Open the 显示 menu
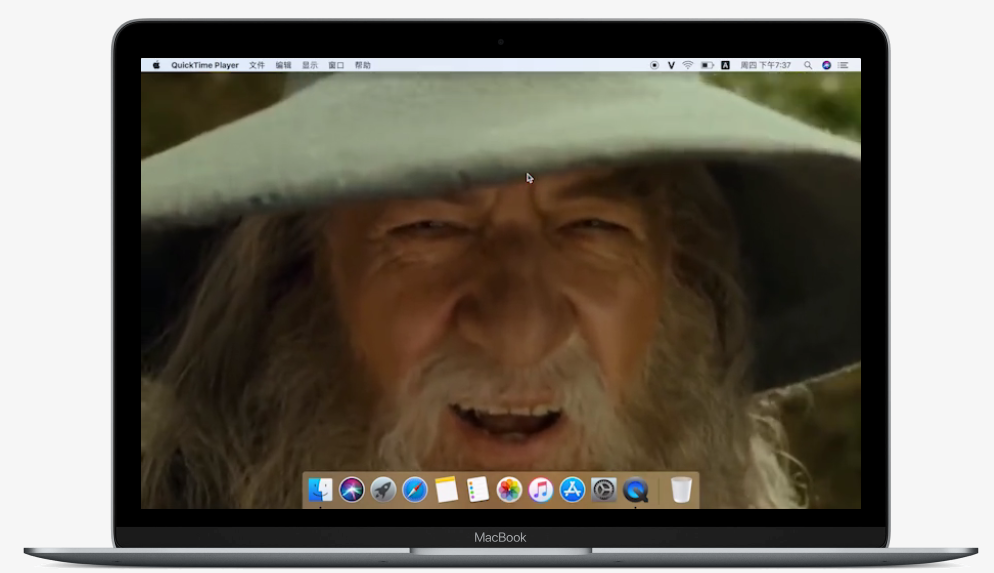This screenshot has height=573, width=994. pyautogui.click(x=310, y=65)
